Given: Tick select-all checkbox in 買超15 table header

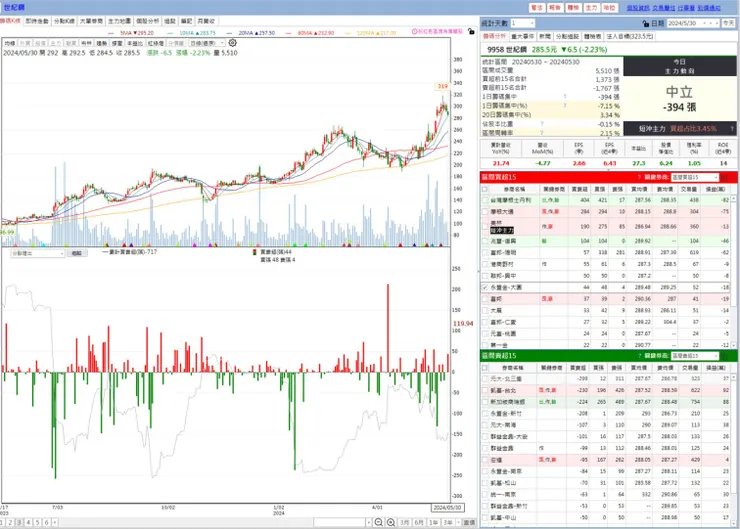Looking at the screenshot, I should [485, 189].
